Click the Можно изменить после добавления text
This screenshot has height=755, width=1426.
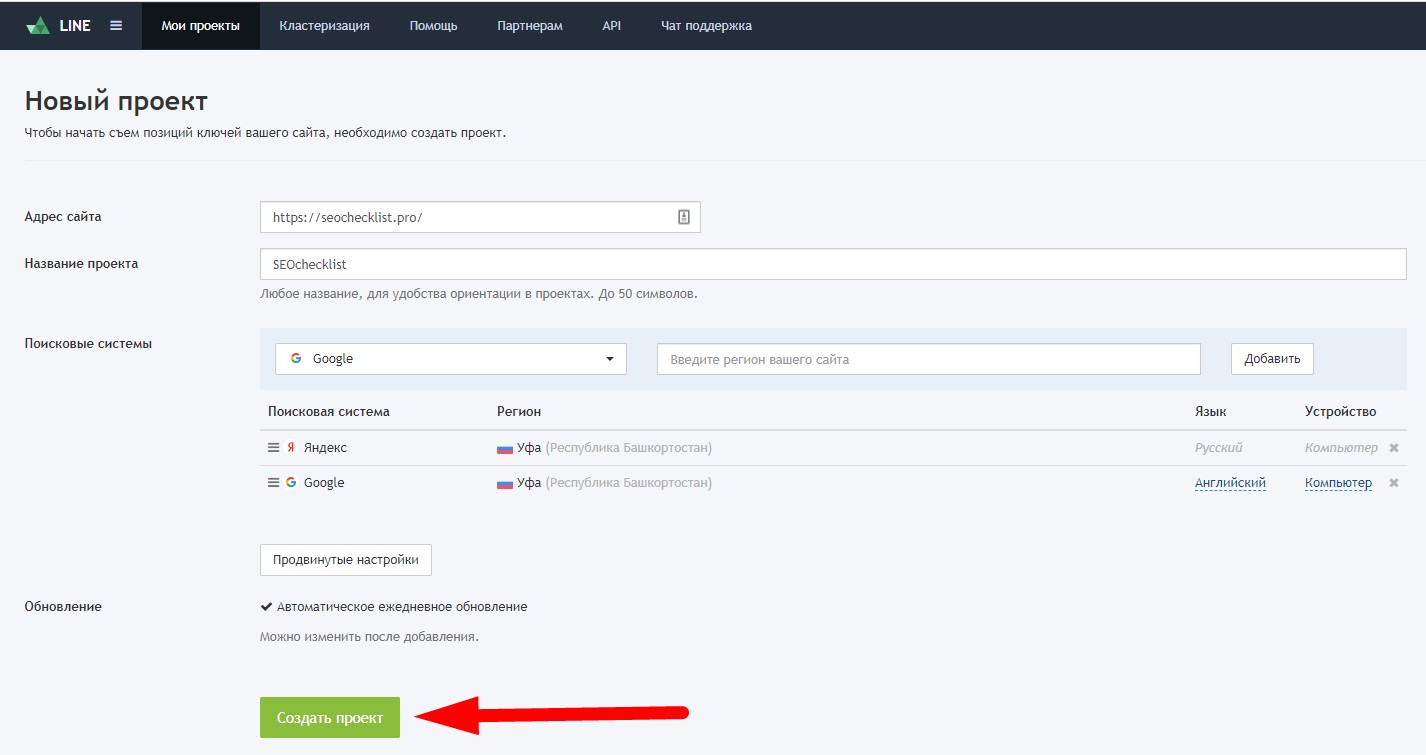(369, 636)
